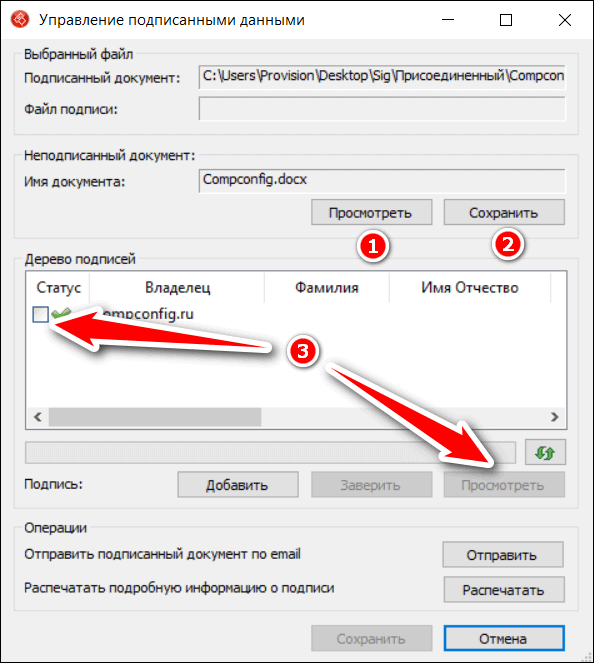Sort by the Статус column header
The height and width of the screenshot is (663, 594).
58,288
